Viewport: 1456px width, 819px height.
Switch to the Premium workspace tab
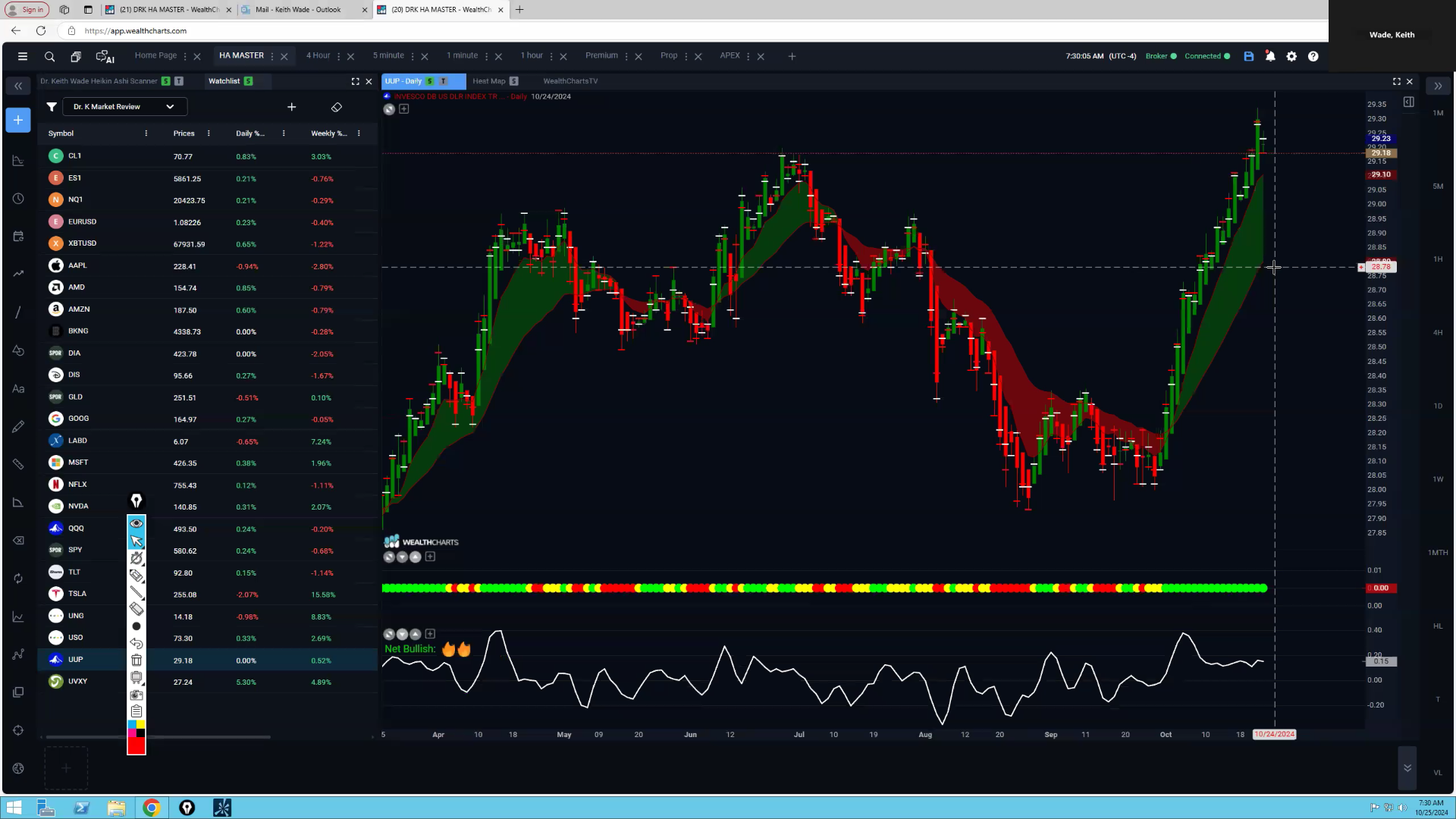click(x=601, y=55)
